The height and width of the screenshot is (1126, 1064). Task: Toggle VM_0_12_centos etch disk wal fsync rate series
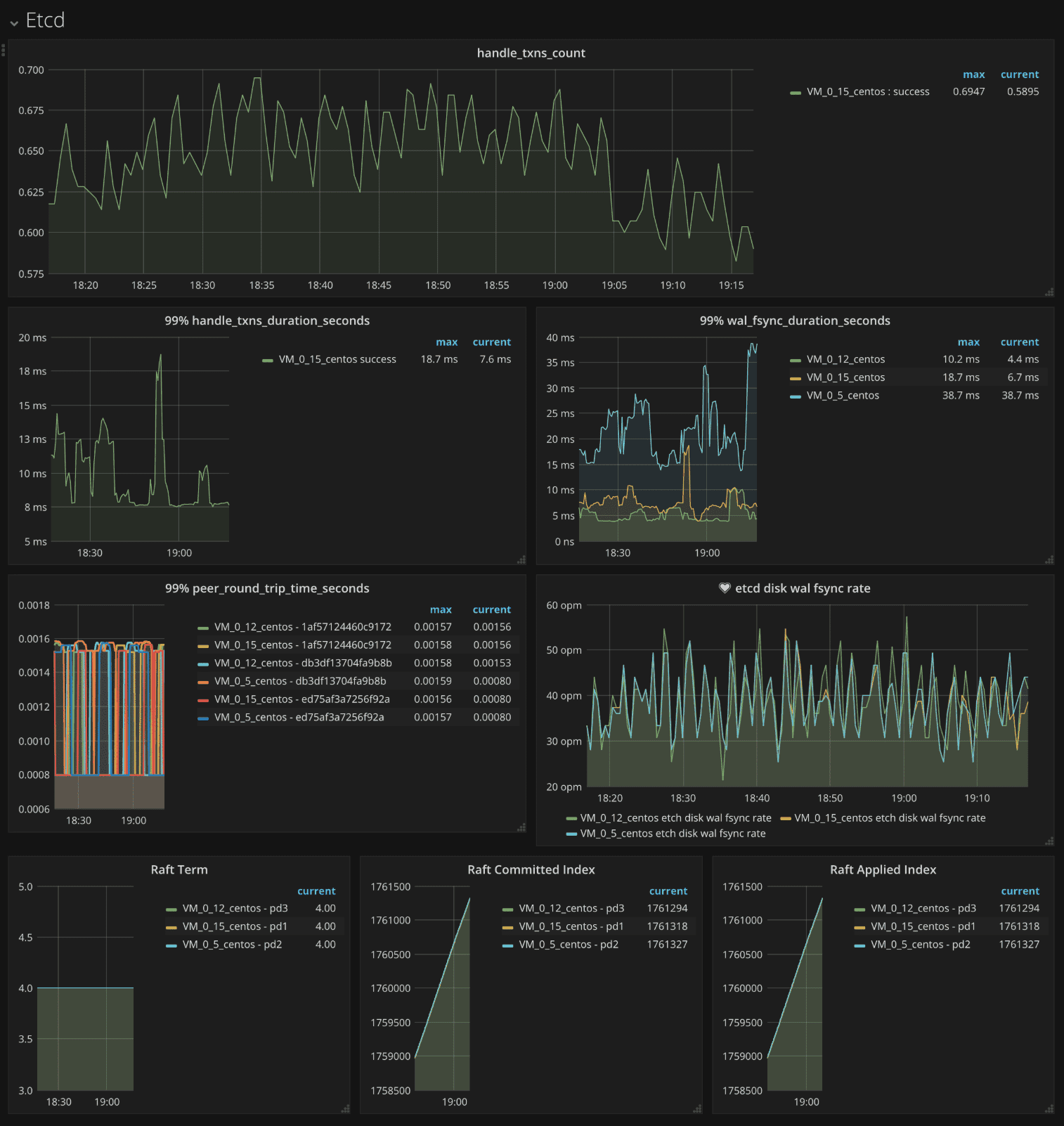pos(675,818)
